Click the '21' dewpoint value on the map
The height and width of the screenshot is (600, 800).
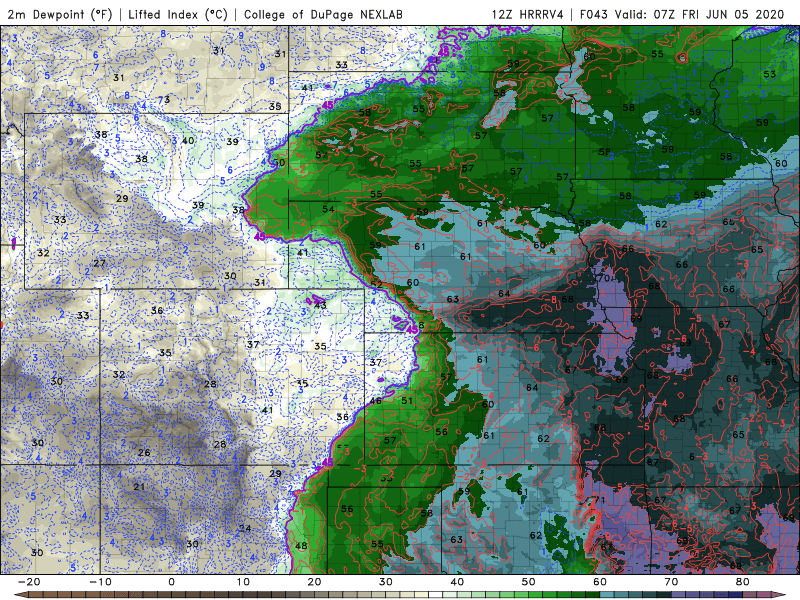pos(139,487)
